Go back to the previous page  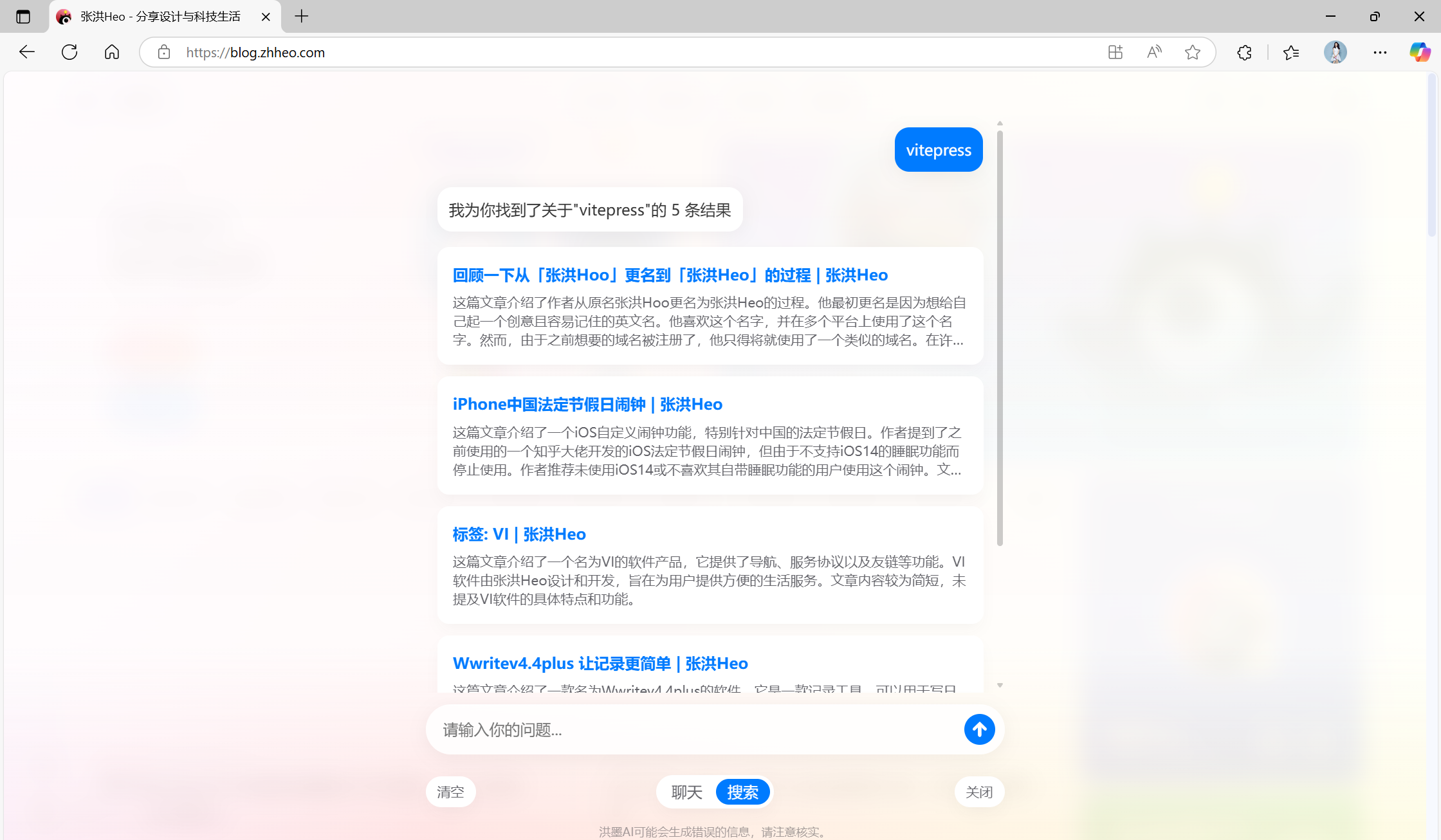click(x=26, y=52)
